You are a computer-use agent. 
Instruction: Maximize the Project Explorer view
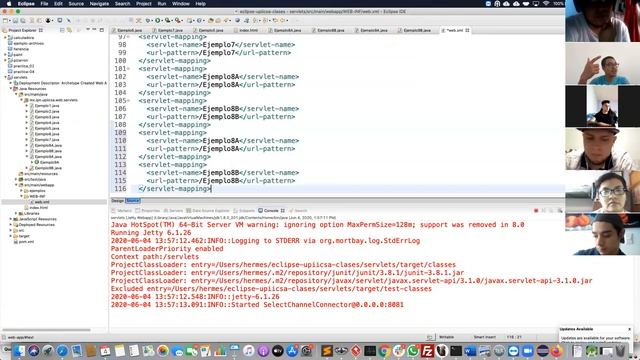pos(102,30)
